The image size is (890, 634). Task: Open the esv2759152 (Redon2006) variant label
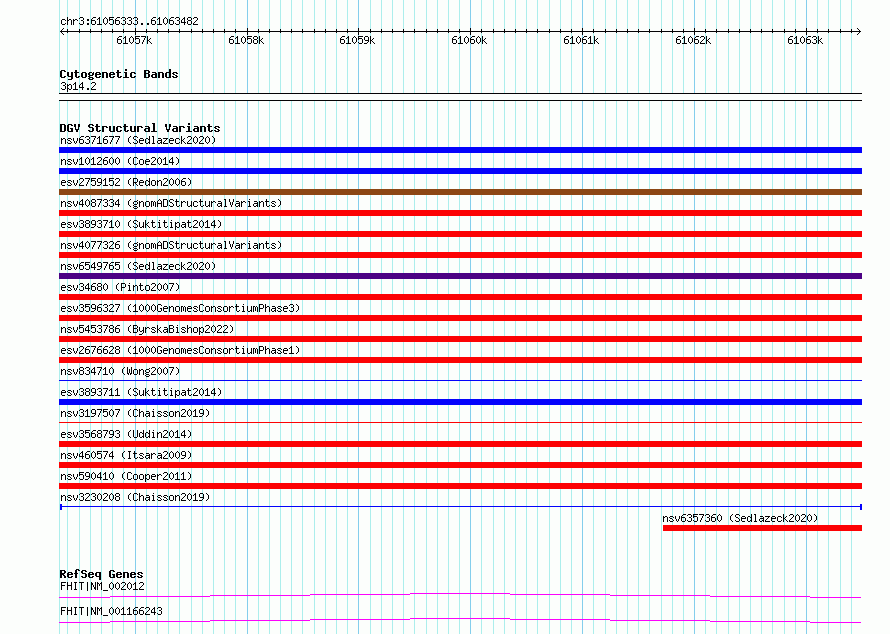tap(126, 182)
